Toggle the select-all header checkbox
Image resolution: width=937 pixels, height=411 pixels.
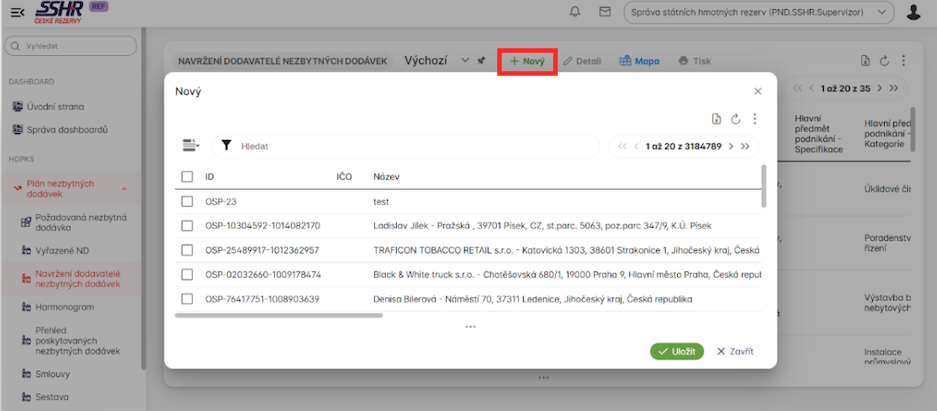tap(187, 177)
